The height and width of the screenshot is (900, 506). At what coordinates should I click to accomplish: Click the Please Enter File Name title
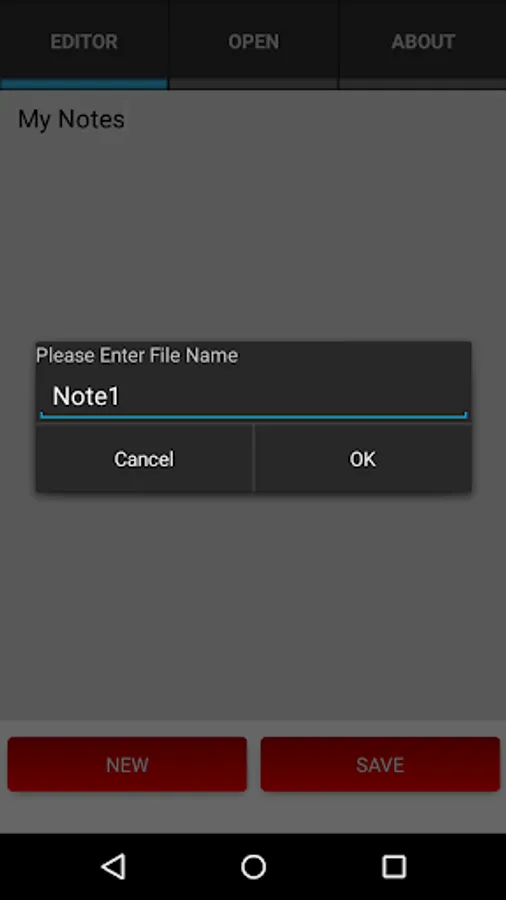point(137,355)
